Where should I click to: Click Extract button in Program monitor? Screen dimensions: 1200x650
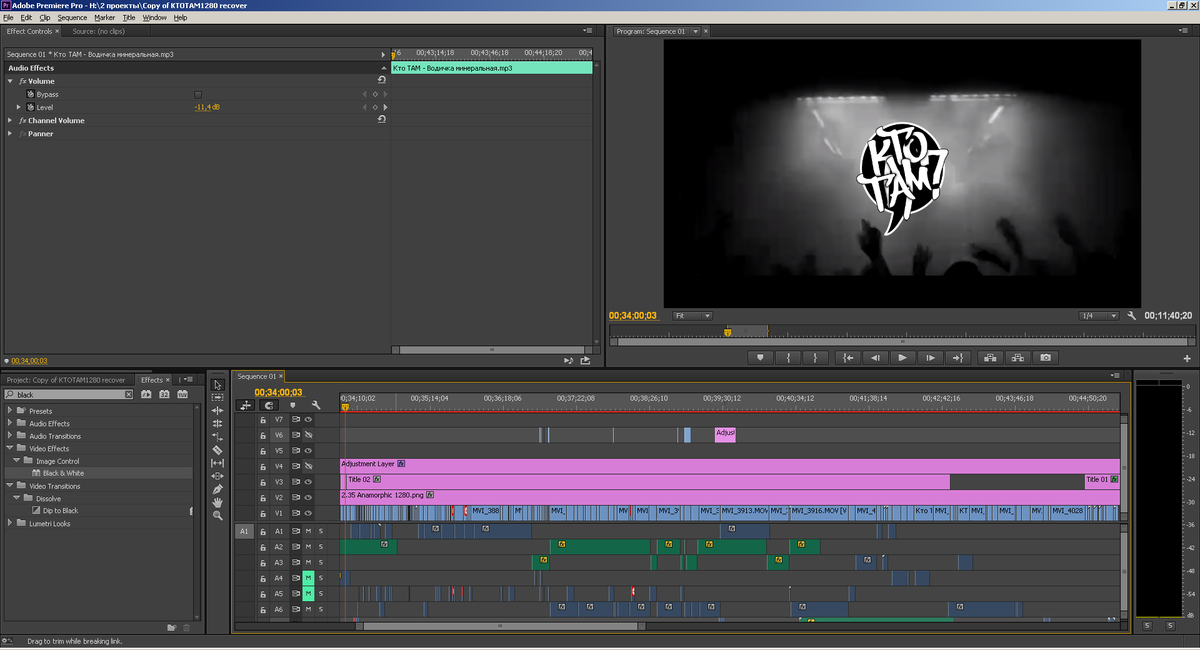(x=1018, y=357)
